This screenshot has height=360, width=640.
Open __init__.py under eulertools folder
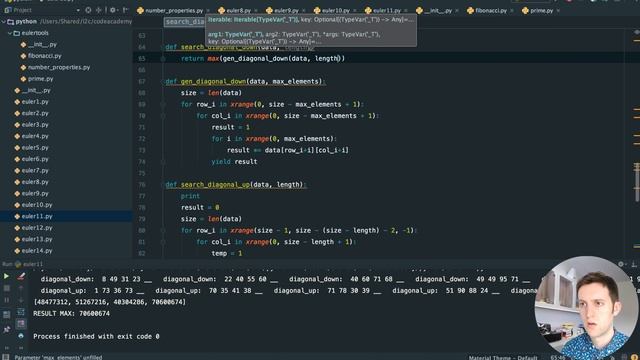(x=42, y=44)
